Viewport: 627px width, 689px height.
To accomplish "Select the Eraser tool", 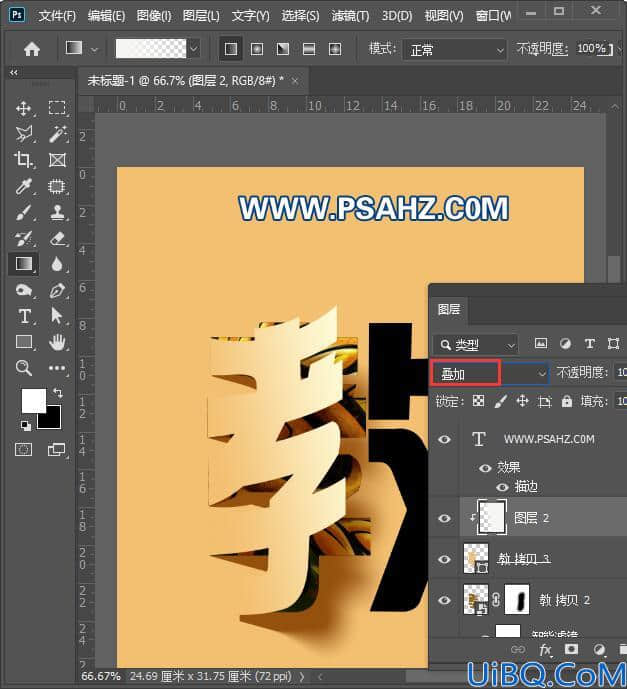I will point(57,239).
